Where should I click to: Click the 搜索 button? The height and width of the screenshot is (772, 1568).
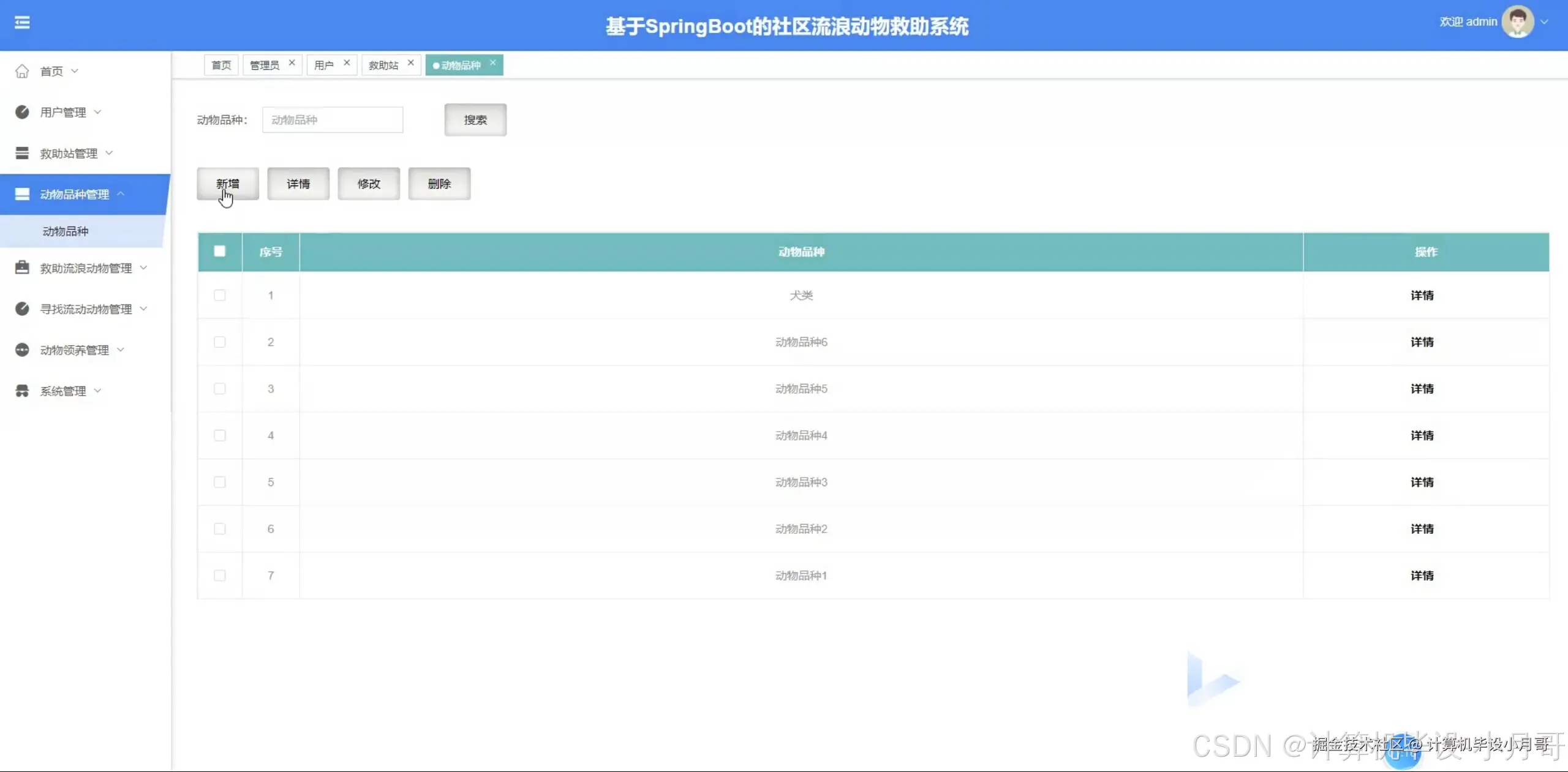pos(475,120)
